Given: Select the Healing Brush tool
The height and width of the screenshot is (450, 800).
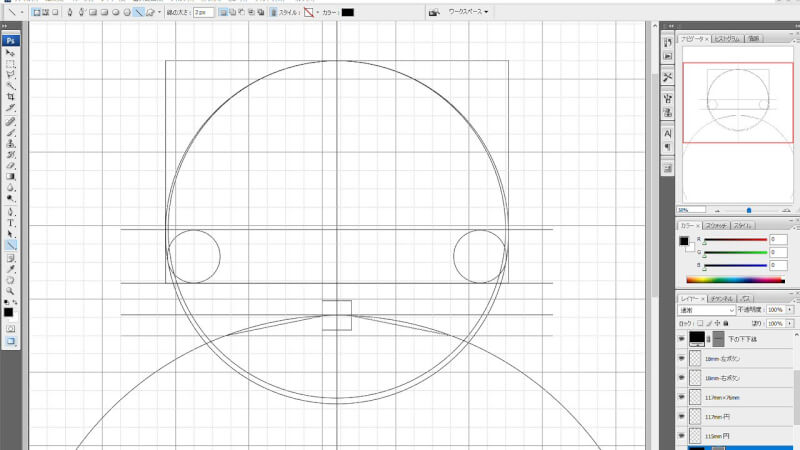Looking at the screenshot, I should coord(10,121).
